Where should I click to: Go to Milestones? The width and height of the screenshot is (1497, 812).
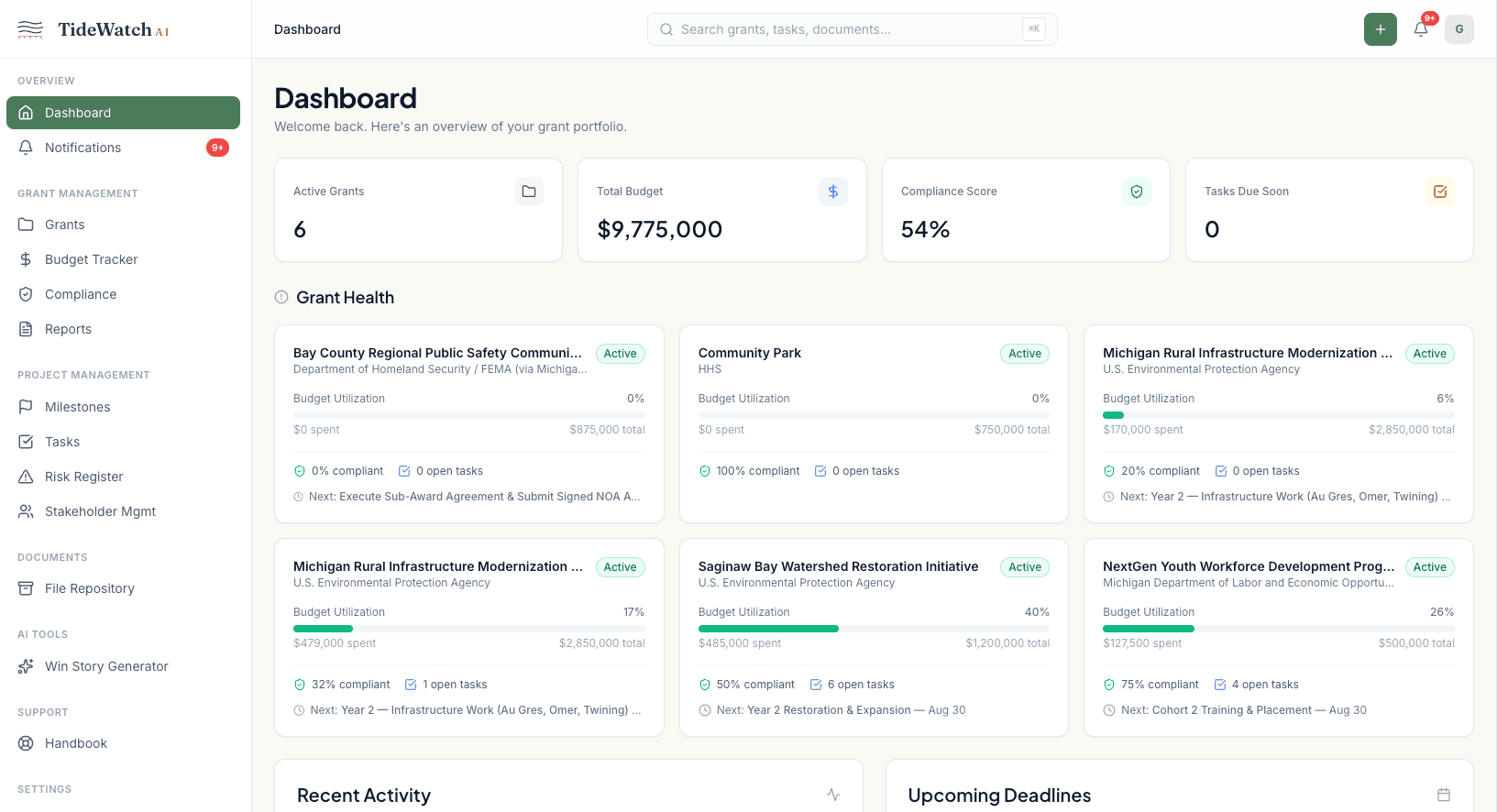[123, 407]
